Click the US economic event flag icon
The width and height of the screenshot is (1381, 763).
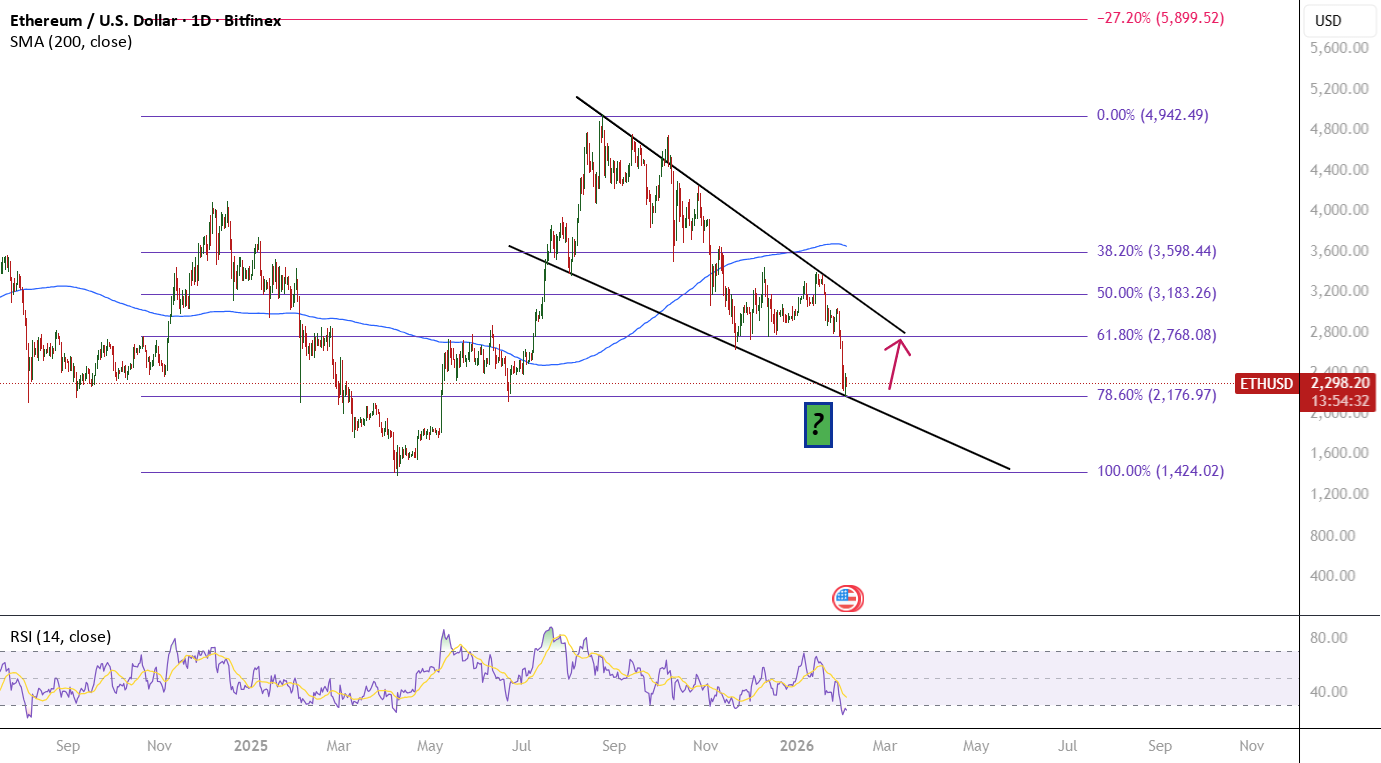point(847,599)
